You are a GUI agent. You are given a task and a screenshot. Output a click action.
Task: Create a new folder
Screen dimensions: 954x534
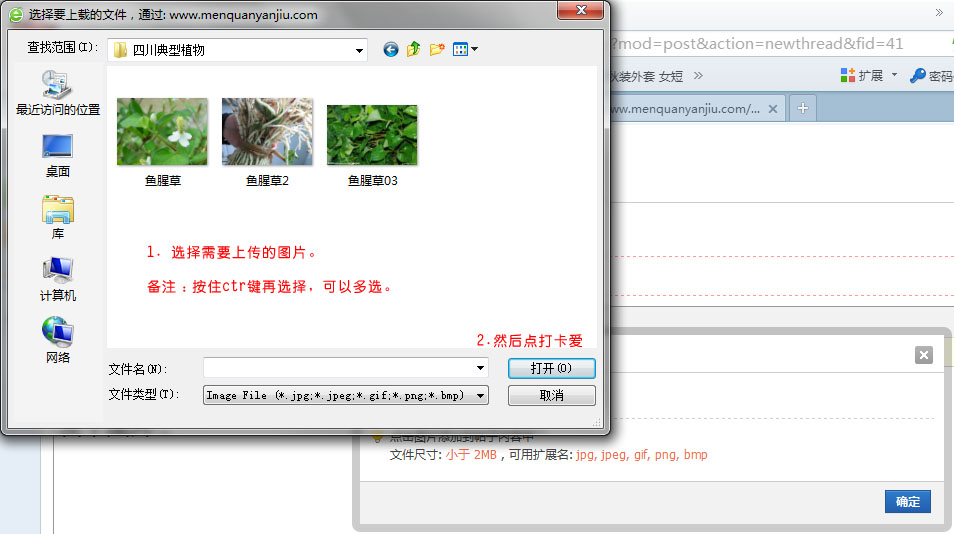pyautogui.click(x=437, y=49)
